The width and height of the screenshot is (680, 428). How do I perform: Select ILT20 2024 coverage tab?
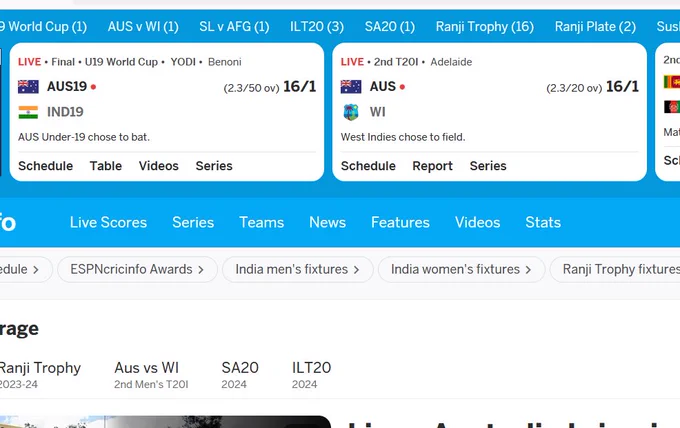point(311,375)
